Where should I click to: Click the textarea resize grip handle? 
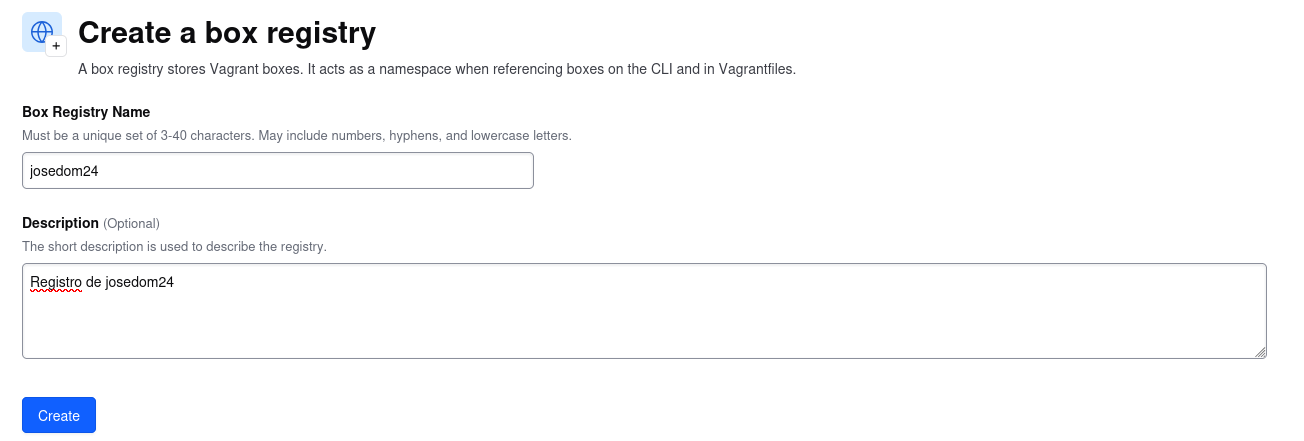tap(1261, 352)
